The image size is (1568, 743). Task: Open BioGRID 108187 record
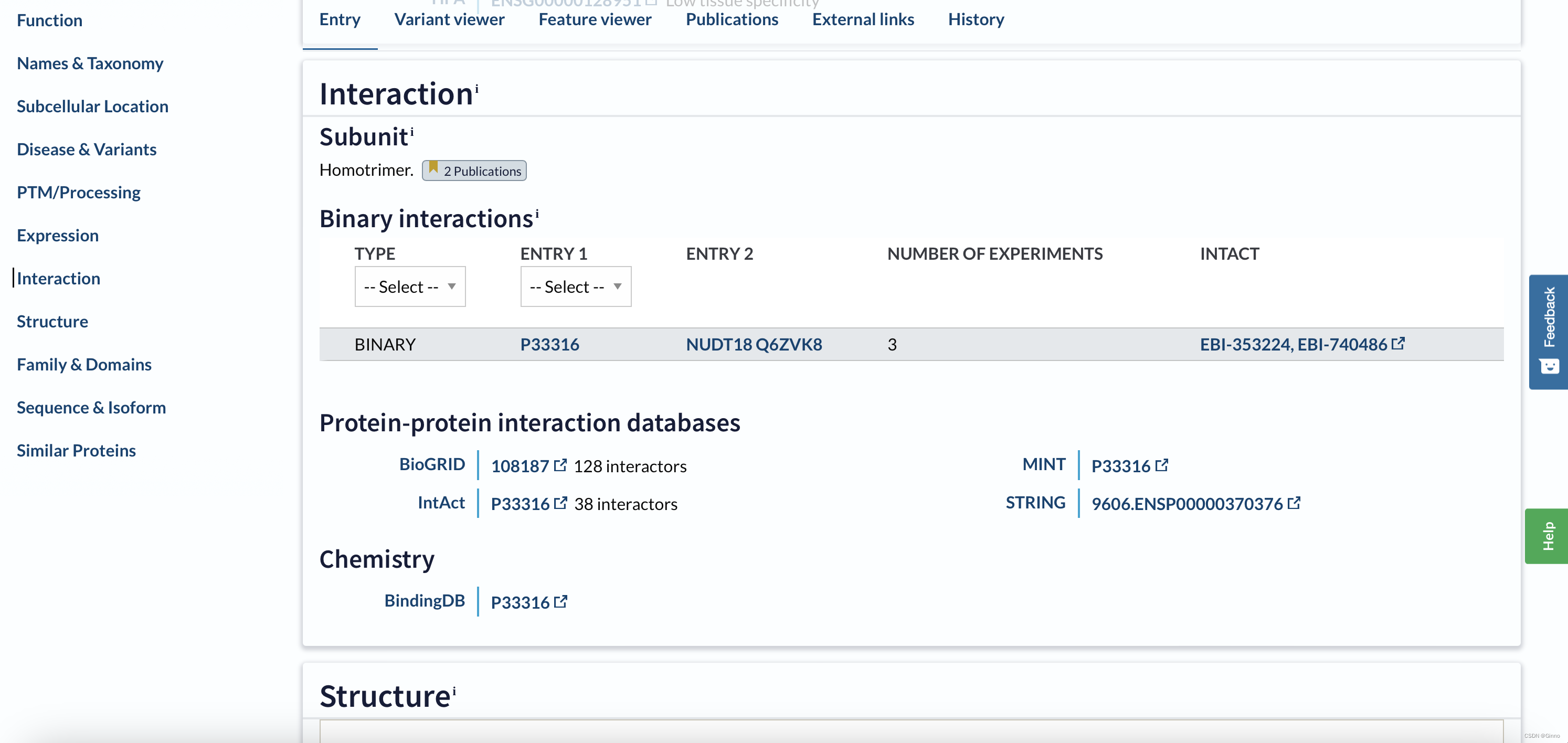coord(520,466)
